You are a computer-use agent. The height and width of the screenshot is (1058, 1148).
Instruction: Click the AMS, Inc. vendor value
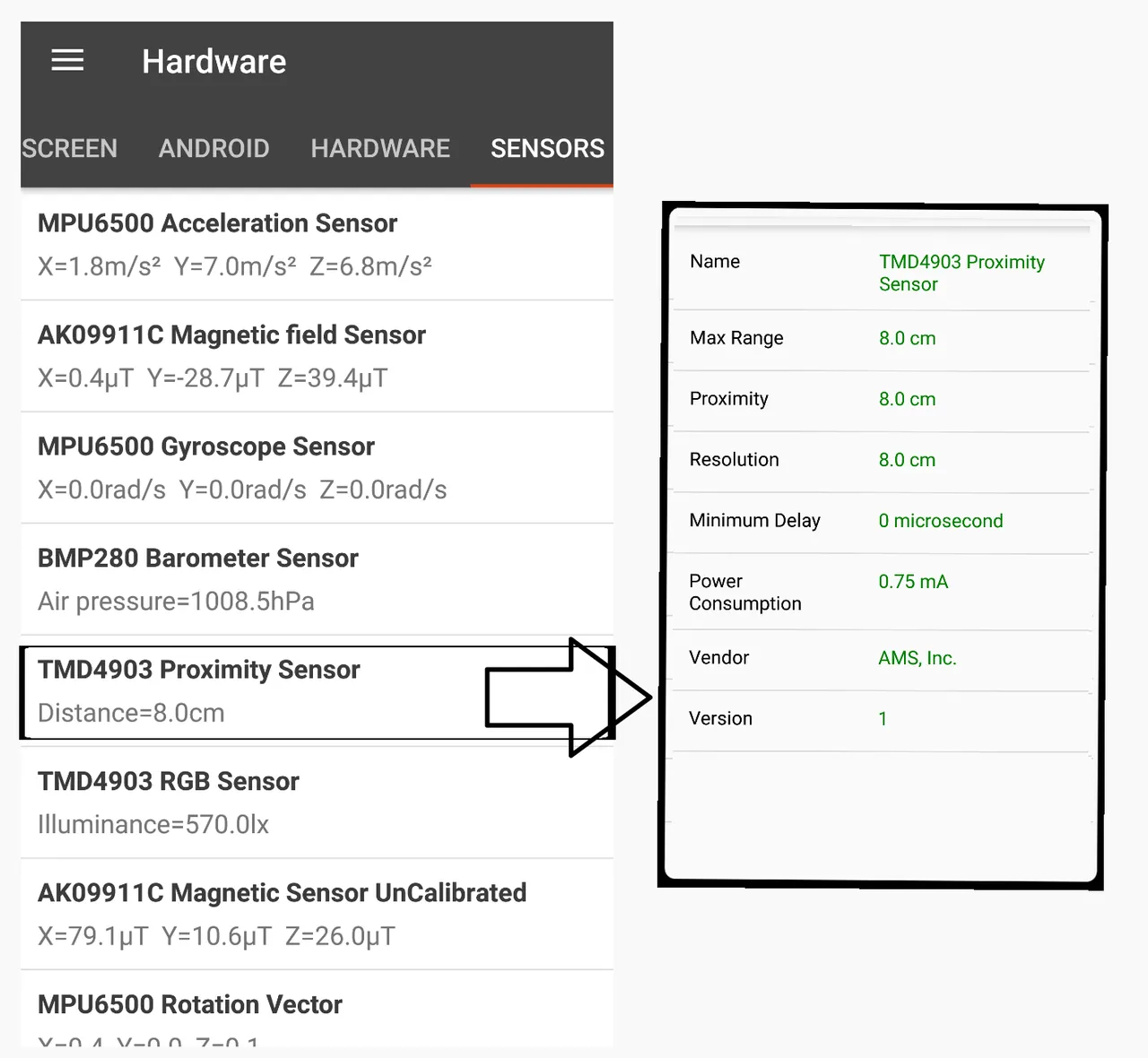918,658
